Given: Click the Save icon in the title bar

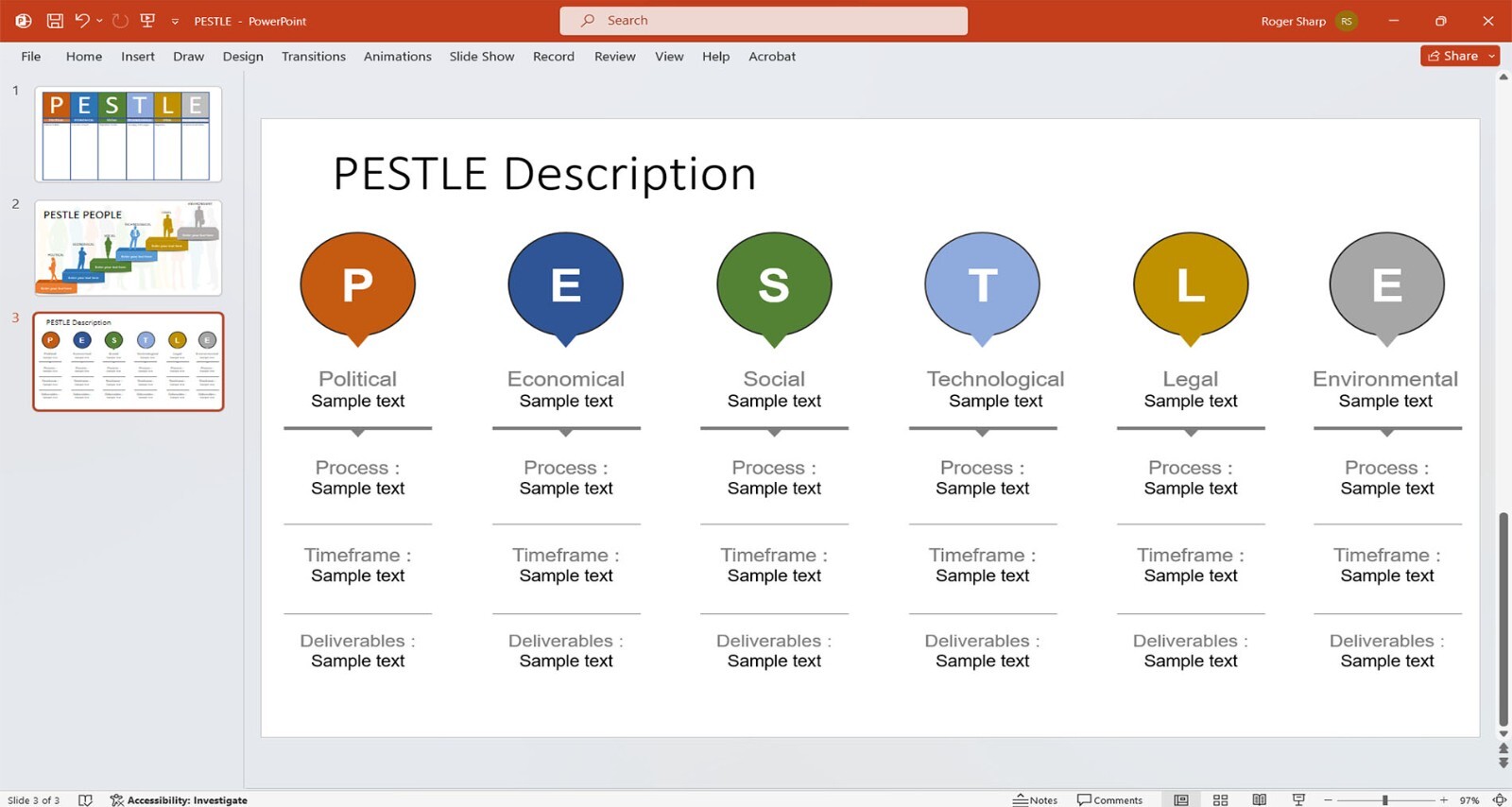Looking at the screenshot, I should [55, 21].
